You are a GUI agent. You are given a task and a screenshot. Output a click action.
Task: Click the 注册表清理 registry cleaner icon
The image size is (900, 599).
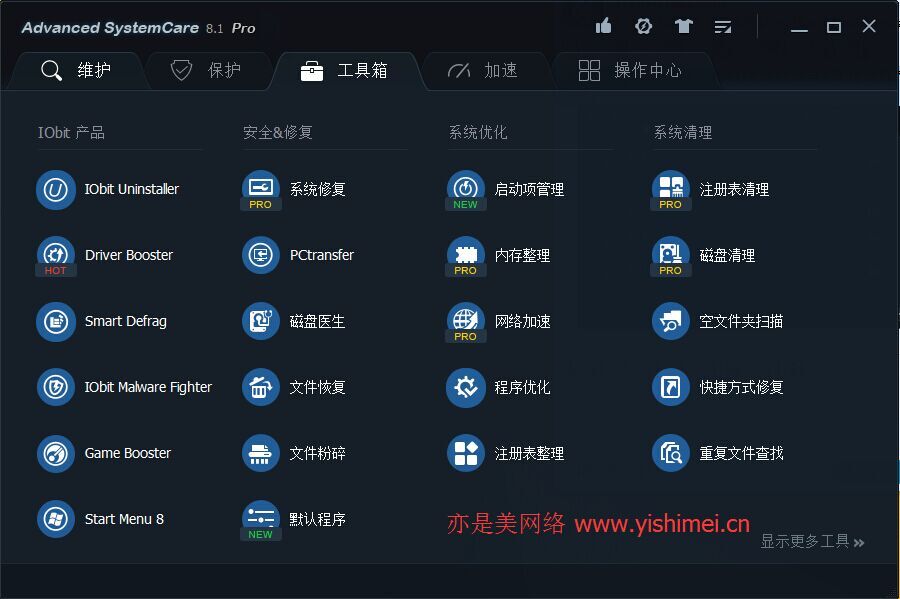tap(671, 189)
